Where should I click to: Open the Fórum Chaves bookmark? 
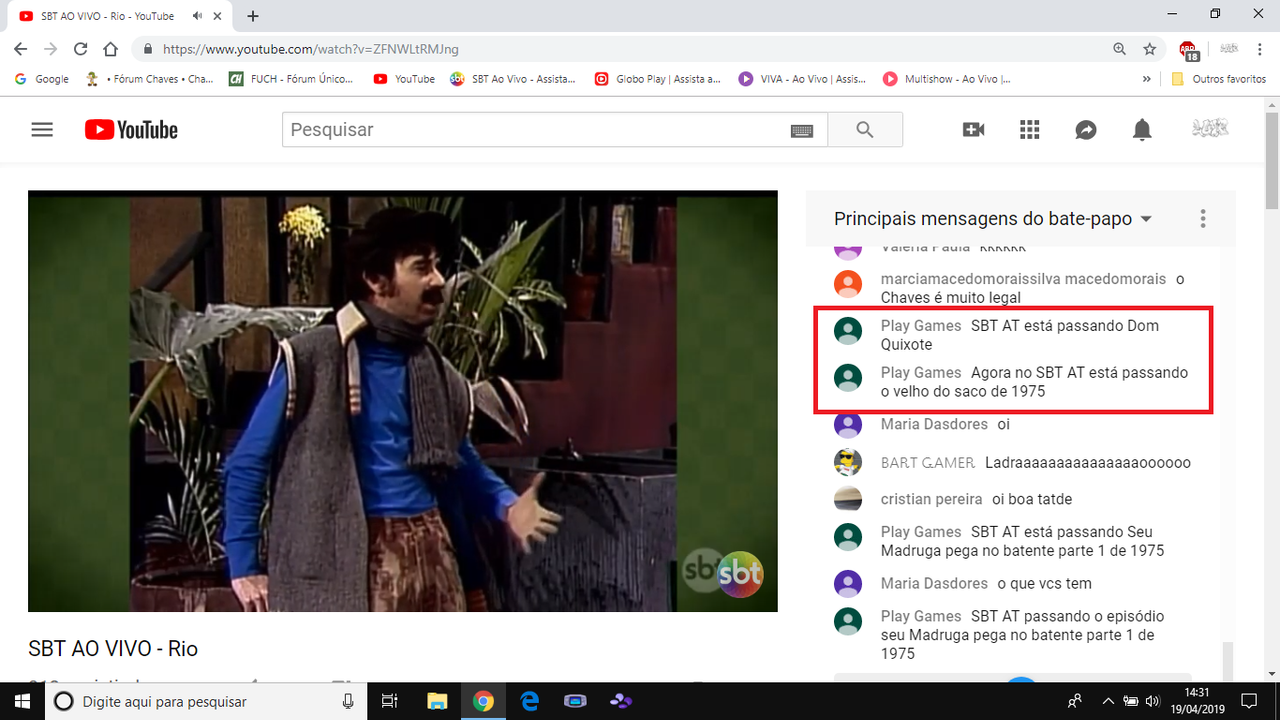click(x=150, y=79)
